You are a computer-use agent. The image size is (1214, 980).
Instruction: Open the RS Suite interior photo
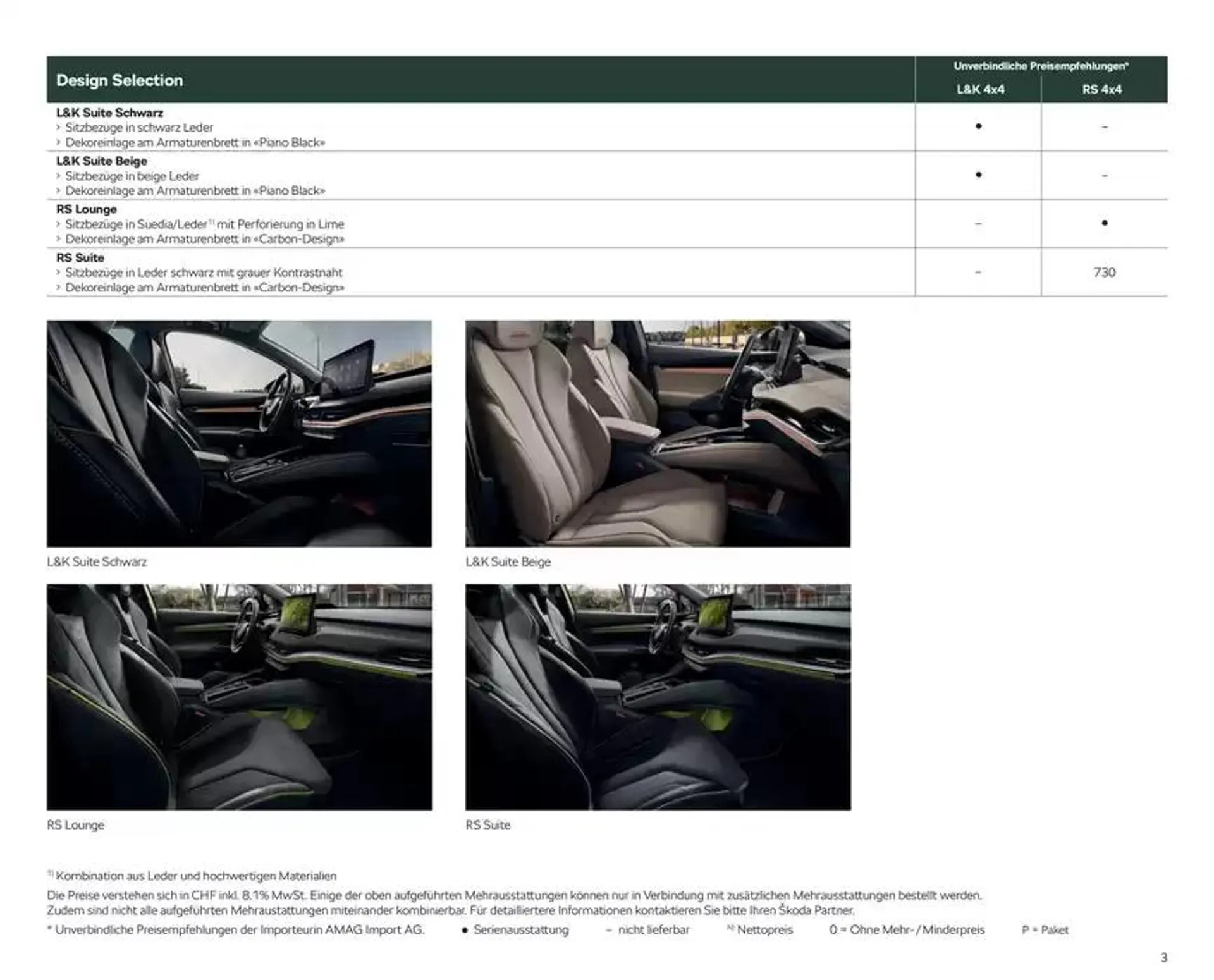[658, 697]
